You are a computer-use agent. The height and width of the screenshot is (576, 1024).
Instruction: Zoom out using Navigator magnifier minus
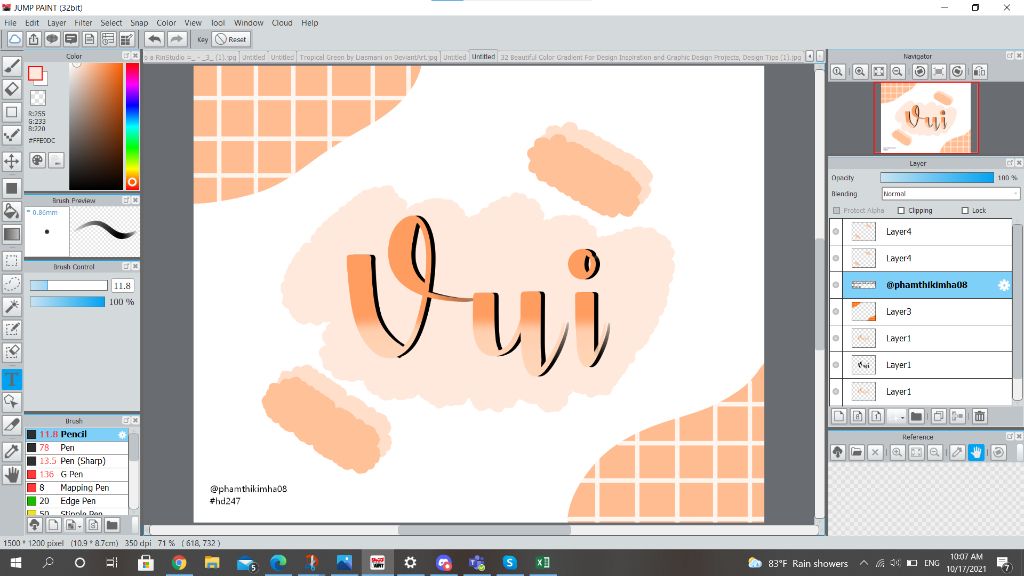[898, 72]
